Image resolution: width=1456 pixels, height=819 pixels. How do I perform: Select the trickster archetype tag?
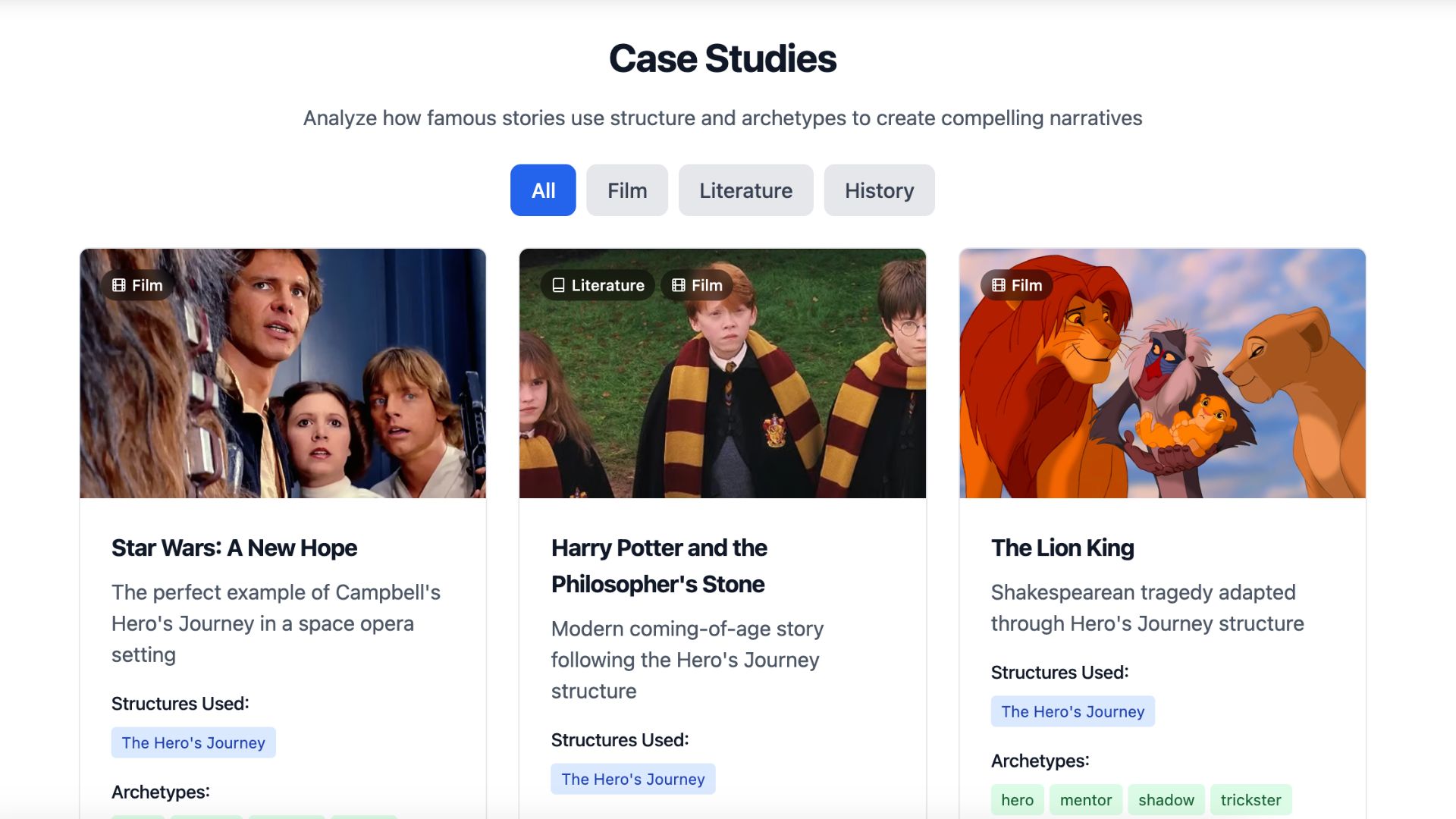1250,800
